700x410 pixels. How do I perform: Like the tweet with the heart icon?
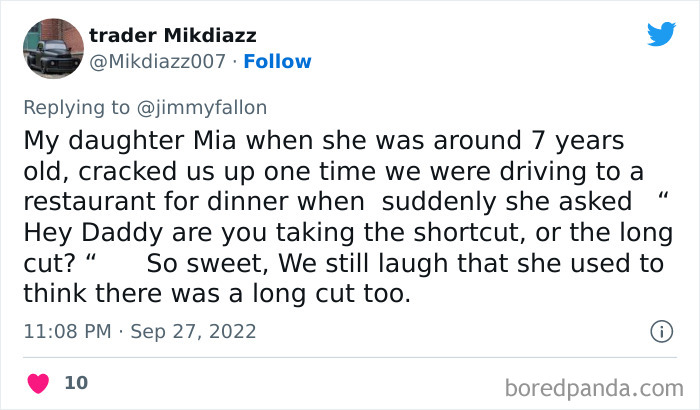pyautogui.click(x=39, y=382)
